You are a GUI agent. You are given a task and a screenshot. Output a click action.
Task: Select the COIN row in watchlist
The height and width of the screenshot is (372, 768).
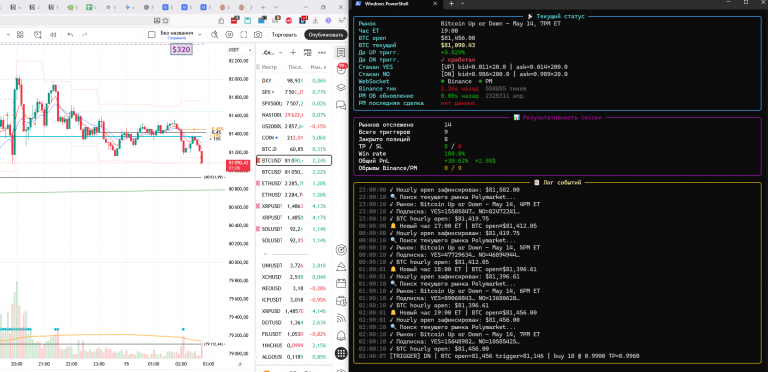click(294, 138)
